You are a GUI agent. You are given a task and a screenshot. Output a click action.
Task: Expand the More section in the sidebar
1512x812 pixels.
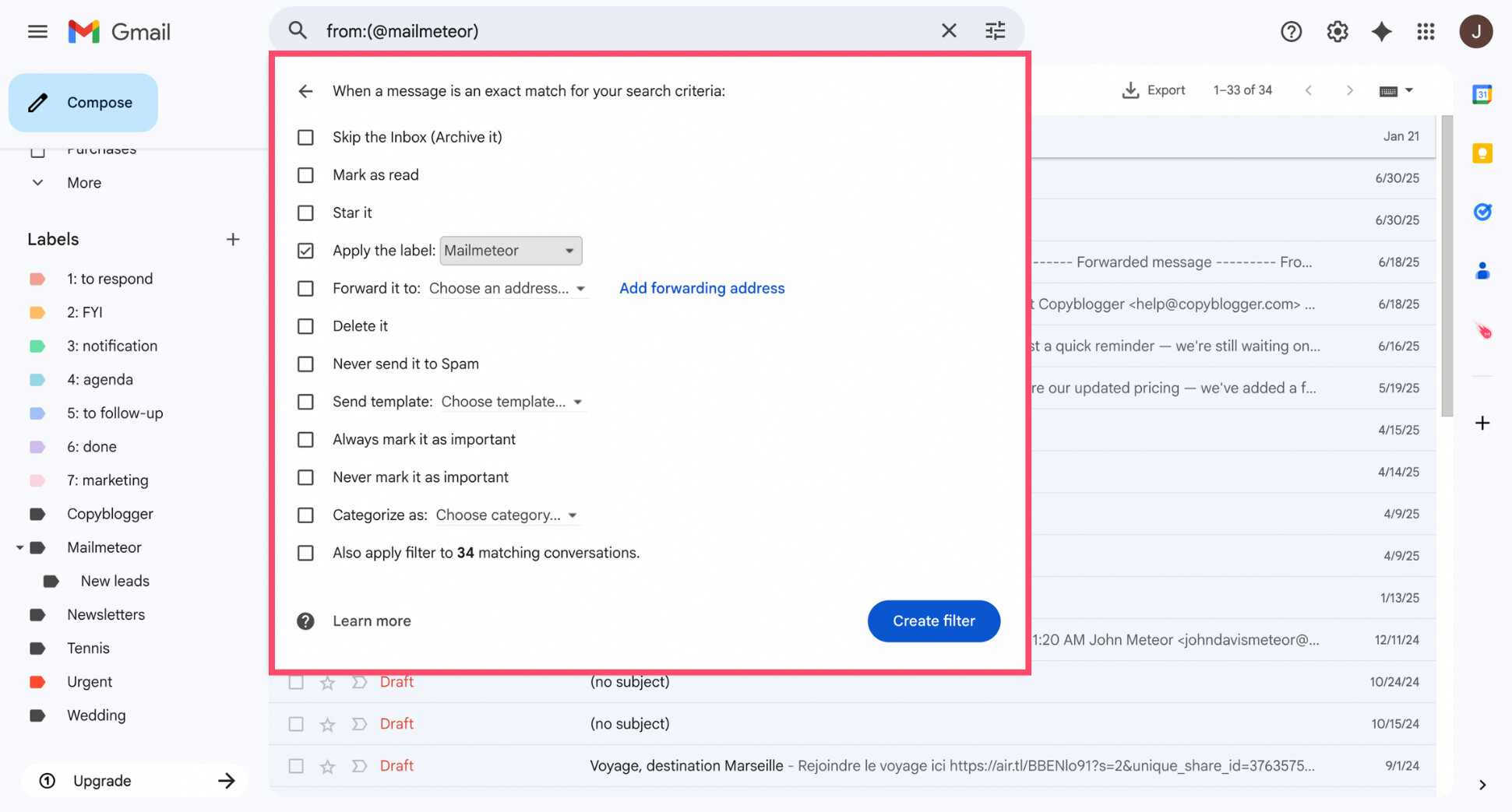pyautogui.click(x=83, y=182)
